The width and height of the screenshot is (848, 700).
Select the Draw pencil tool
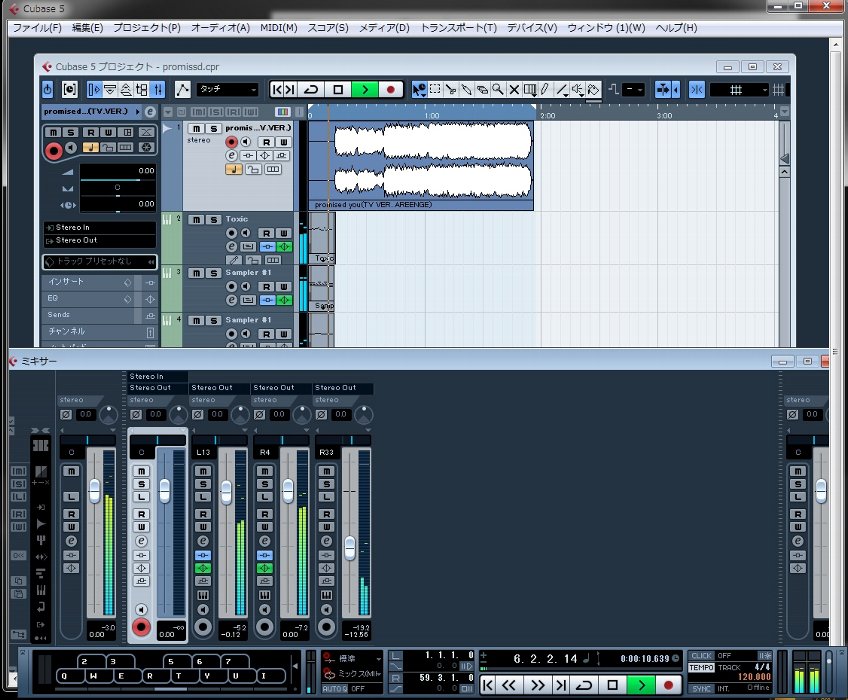[545, 89]
